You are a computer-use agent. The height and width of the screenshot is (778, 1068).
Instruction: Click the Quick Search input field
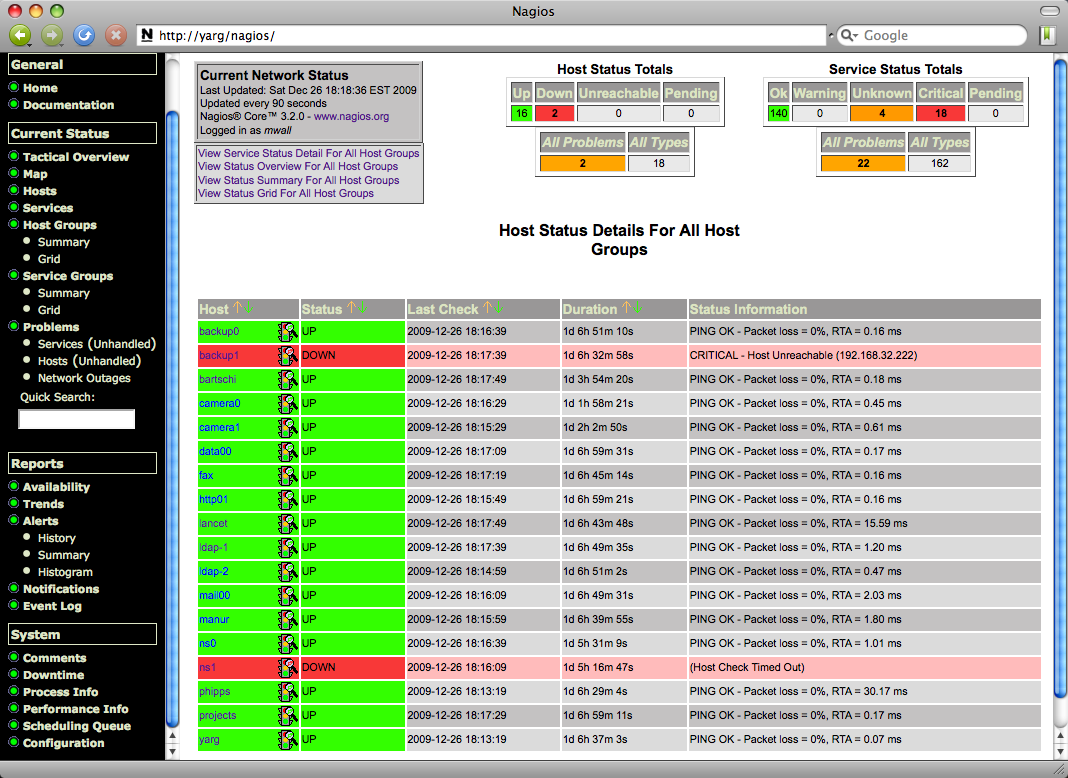click(x=77, y=419)
